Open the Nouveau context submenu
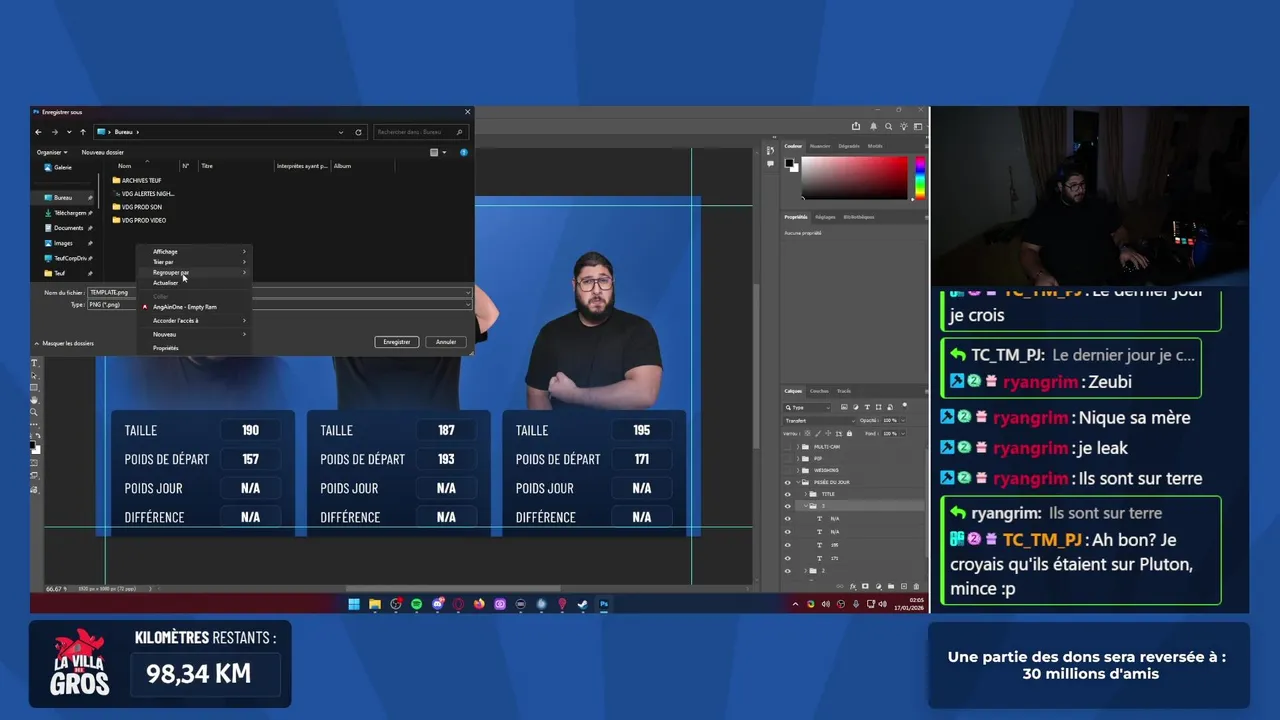The height and width of the screenshot is (720, 1280). (194, 334)
